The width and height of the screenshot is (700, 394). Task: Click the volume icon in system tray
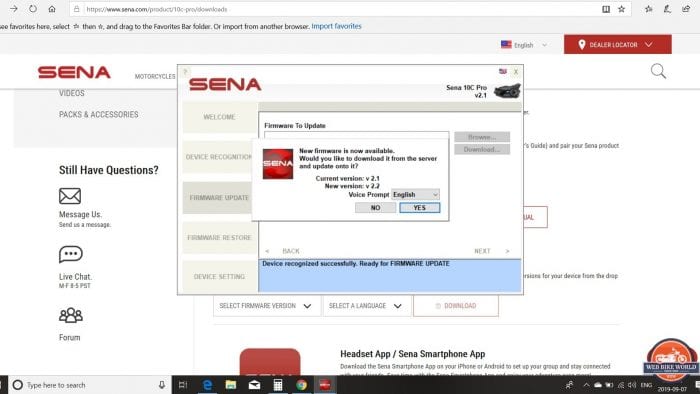(632, 385)
